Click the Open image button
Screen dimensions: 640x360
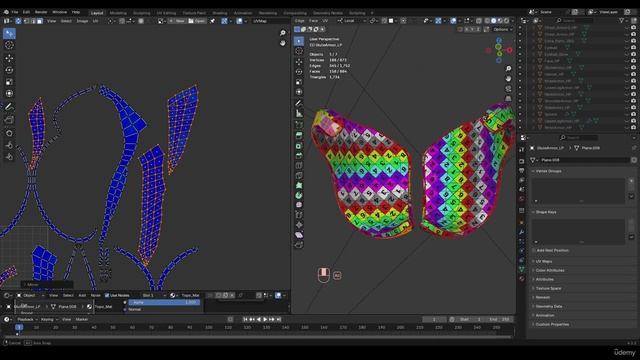(x=197, y=21)
